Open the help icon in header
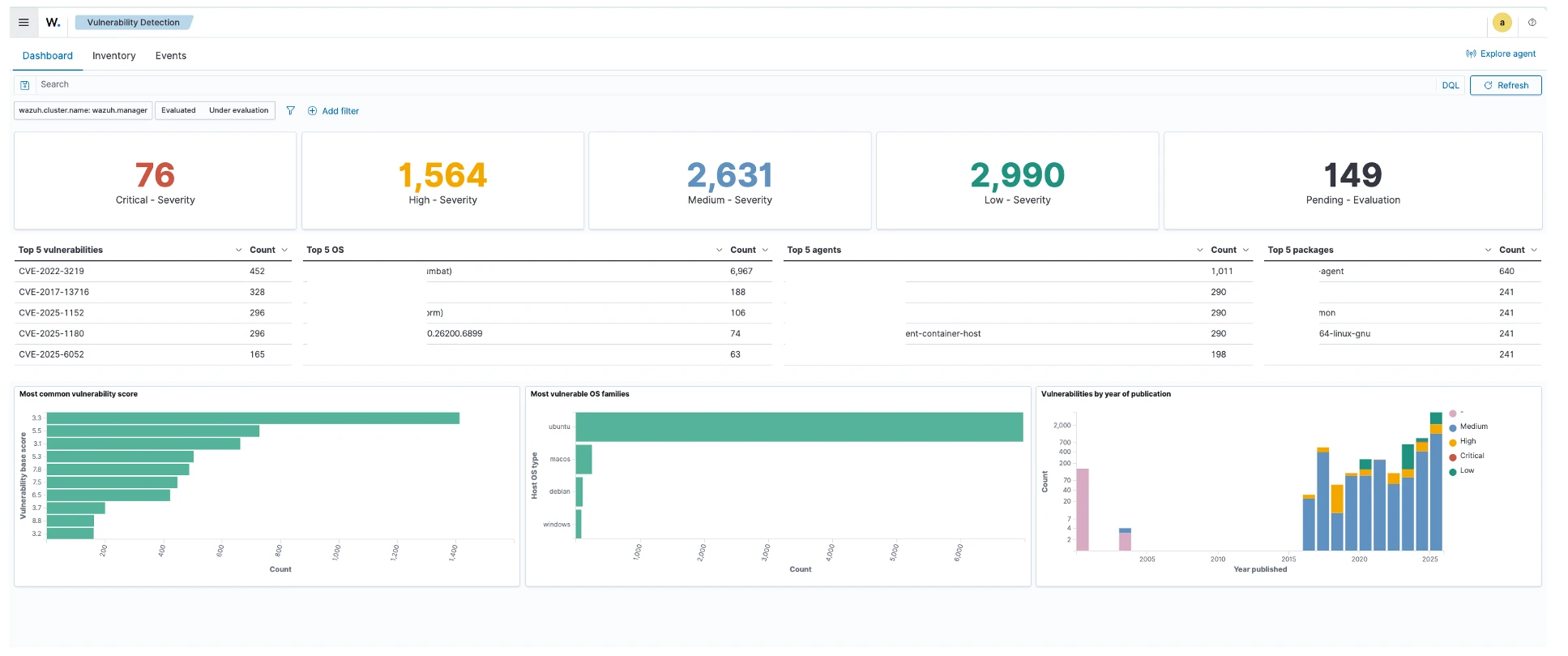 click(1532, 23)
